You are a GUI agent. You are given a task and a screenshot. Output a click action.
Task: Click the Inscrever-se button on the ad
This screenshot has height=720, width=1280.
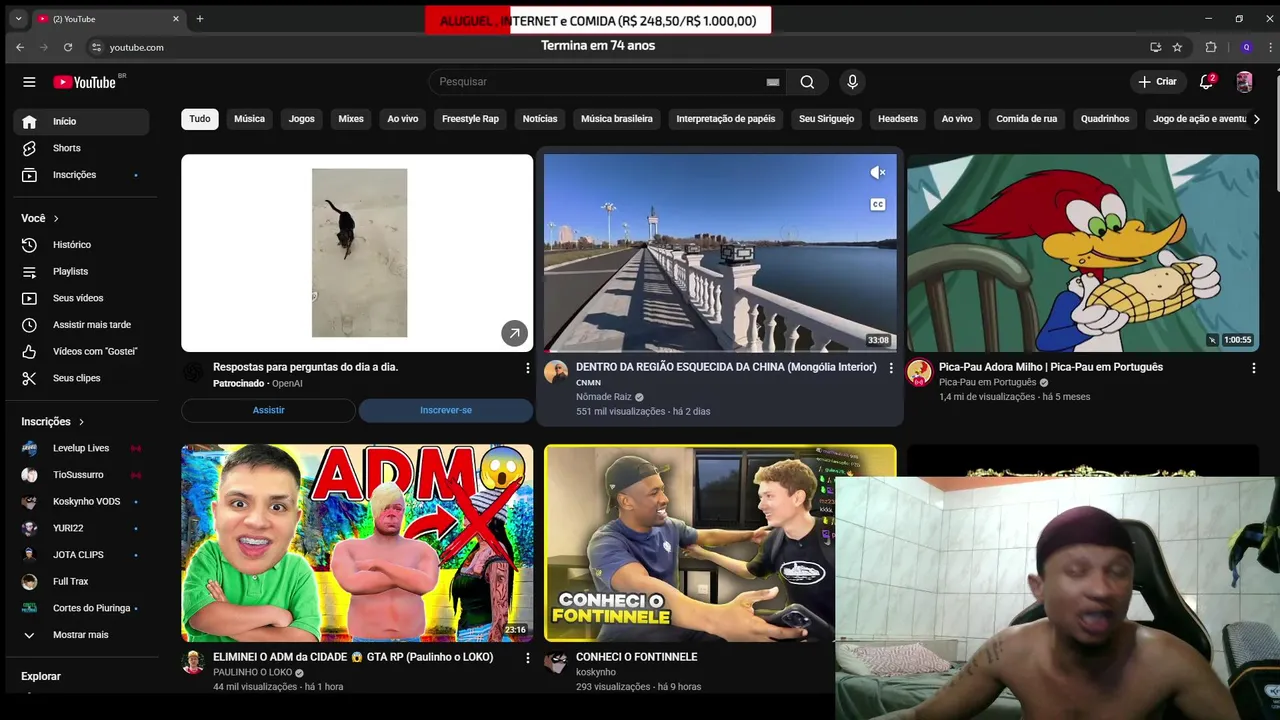pyautogui.click(x=446, y=410)
